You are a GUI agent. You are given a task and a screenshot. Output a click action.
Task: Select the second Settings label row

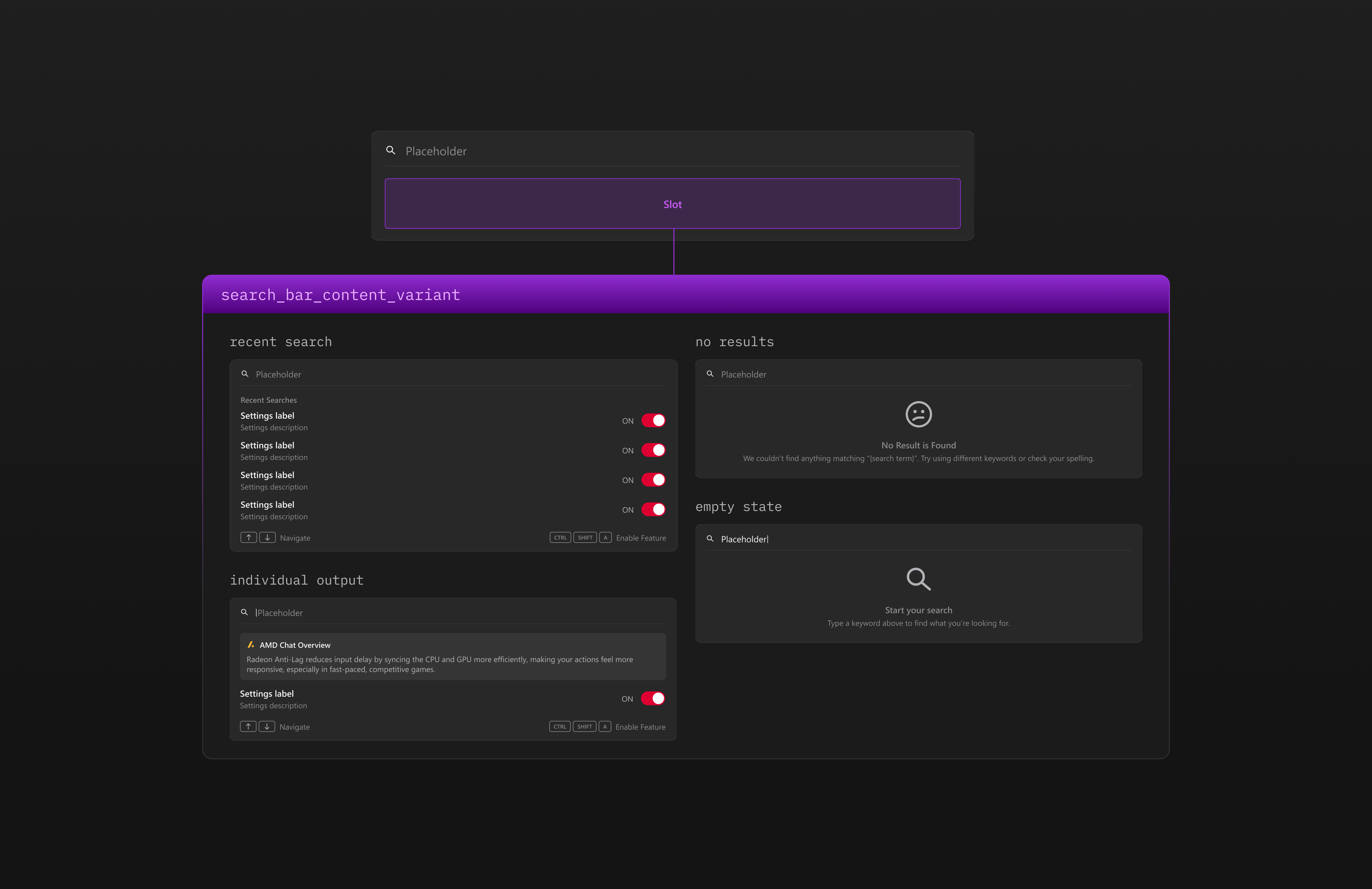coord(403,451)
